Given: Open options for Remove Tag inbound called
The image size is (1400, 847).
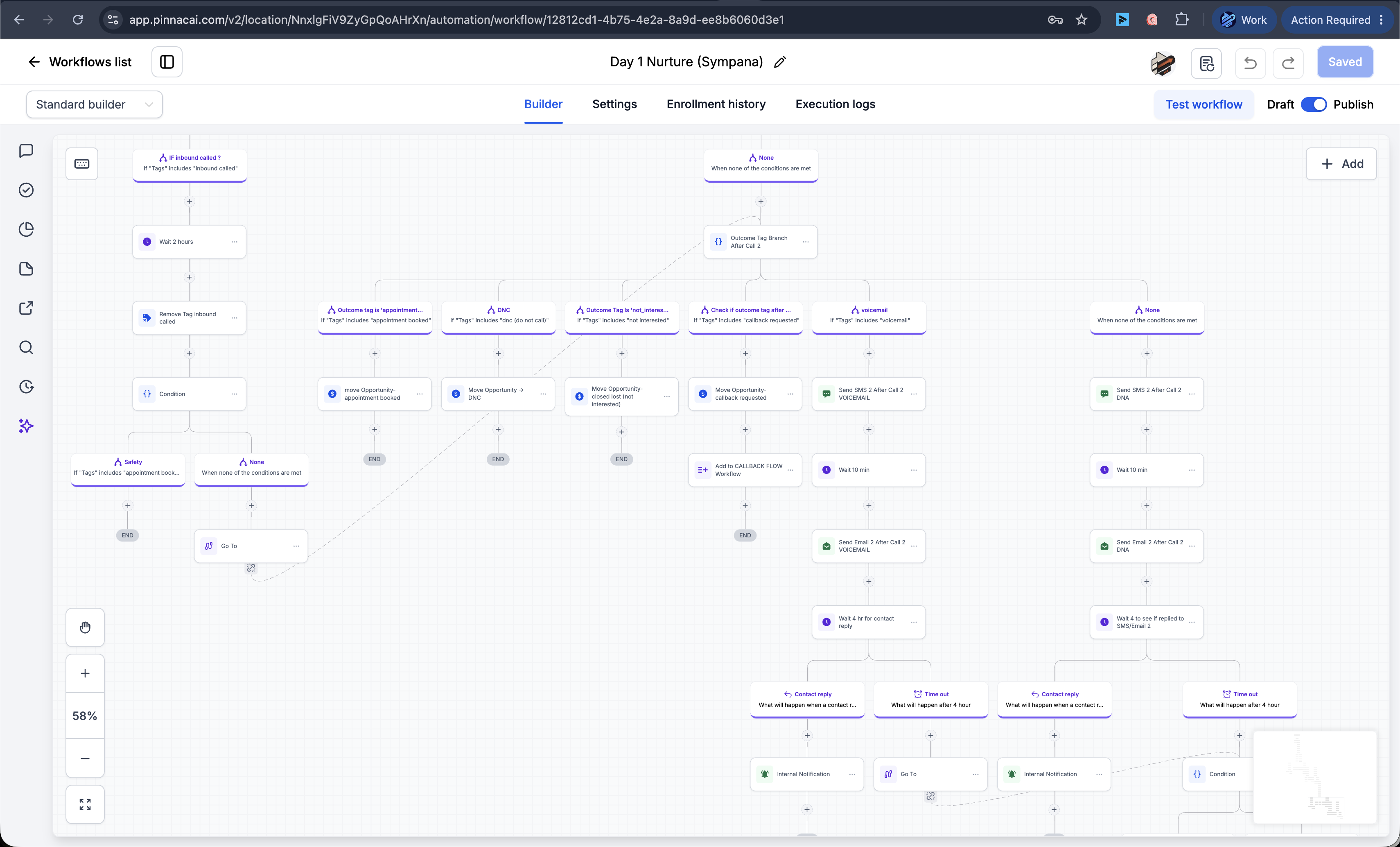Looking at the screenshot, I should (235, 318).
